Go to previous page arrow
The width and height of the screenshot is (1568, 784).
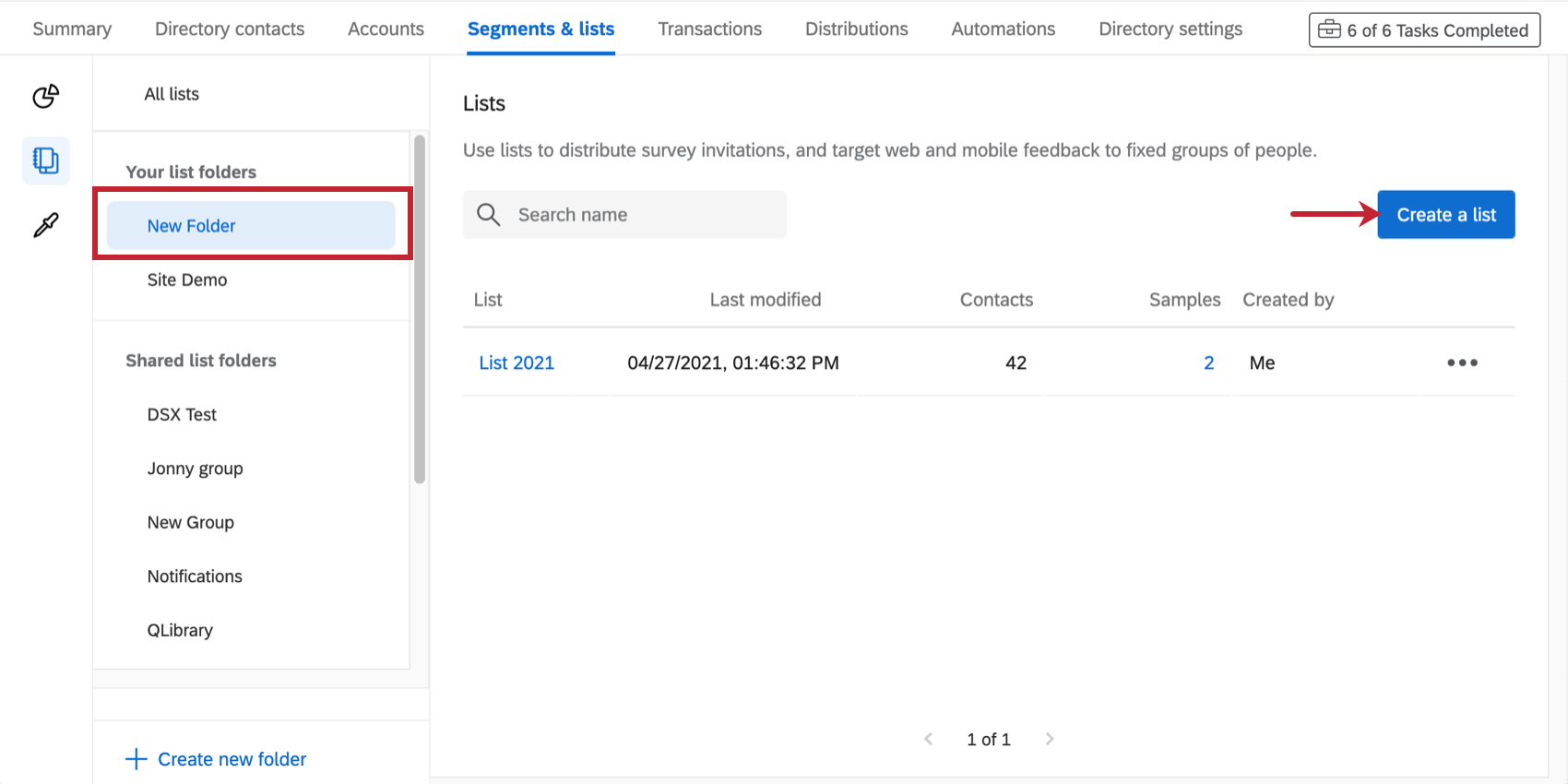coord(929,739)
